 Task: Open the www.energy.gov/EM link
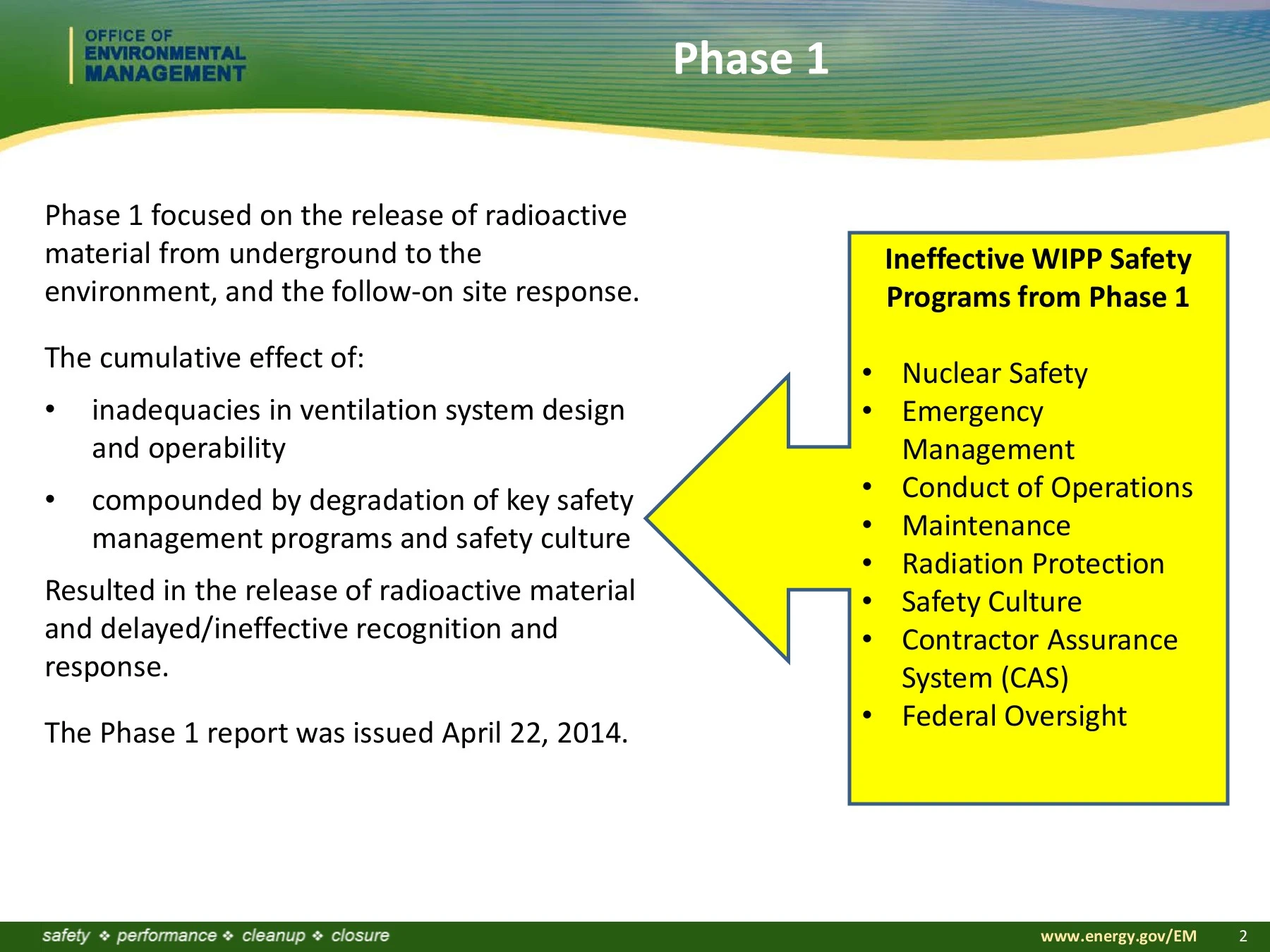(1119, 936)
